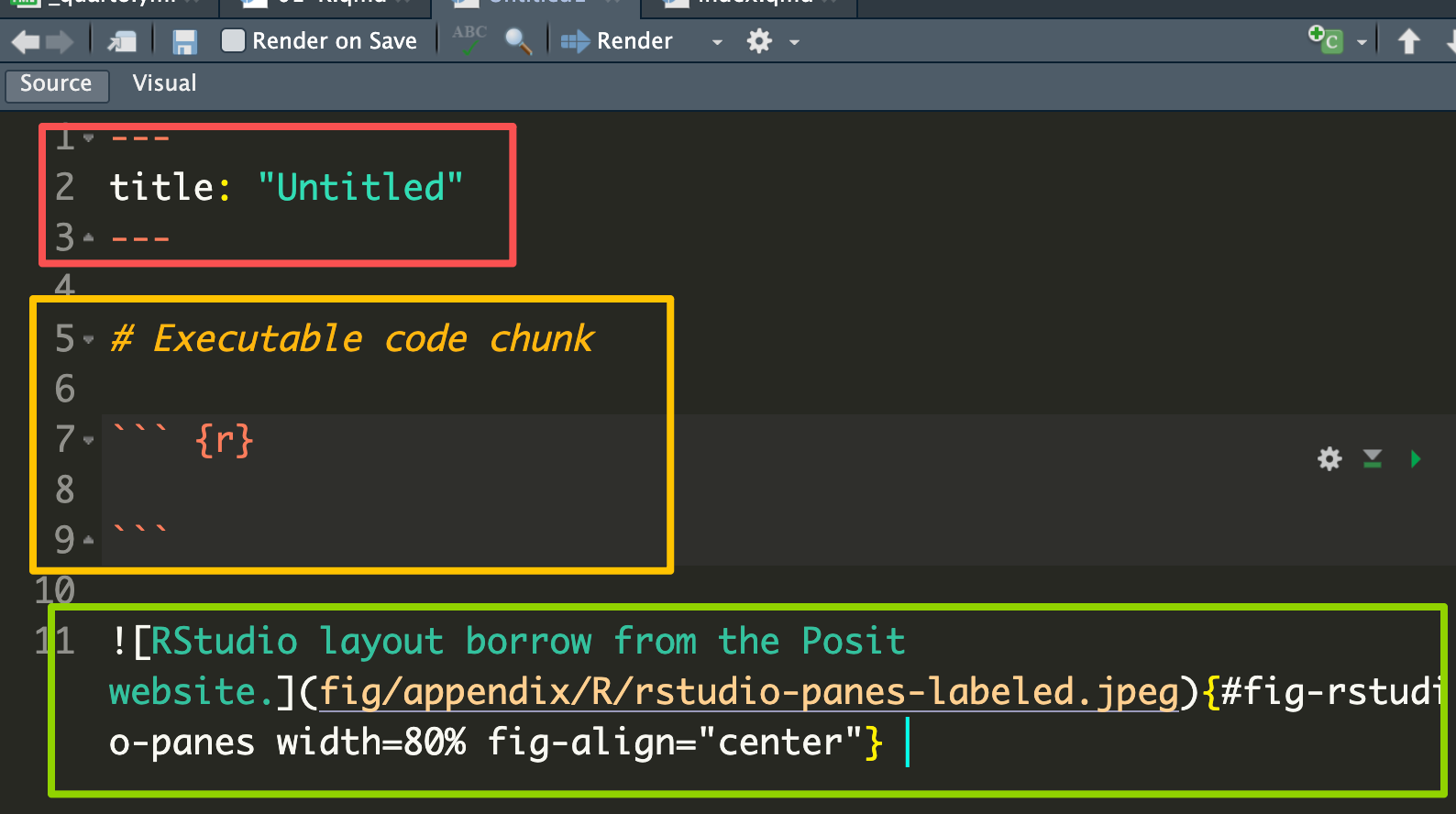Run the ABC spell check
This screenshot has height=814, width=1456.
[x=469, y=40]
